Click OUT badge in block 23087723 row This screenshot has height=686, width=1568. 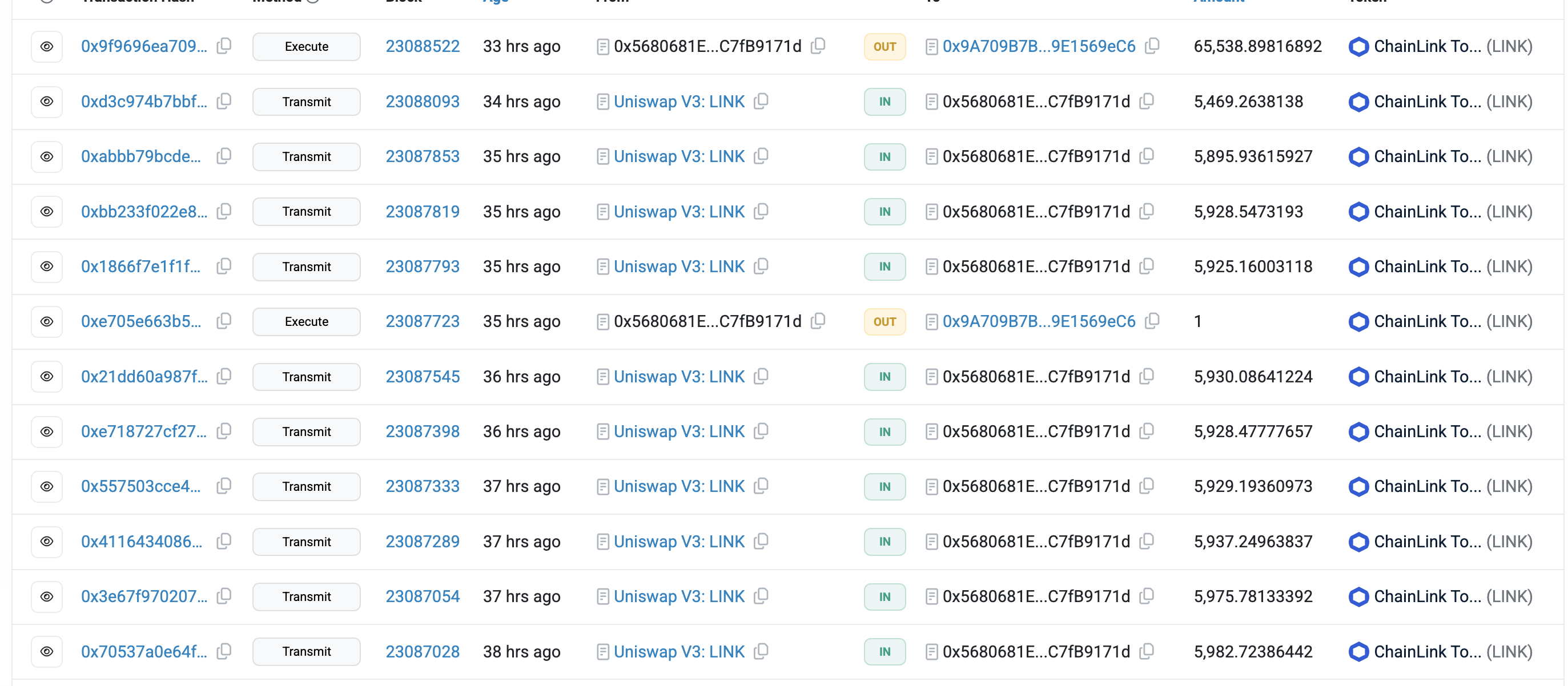pyautogui.click(x=885, y=322)
